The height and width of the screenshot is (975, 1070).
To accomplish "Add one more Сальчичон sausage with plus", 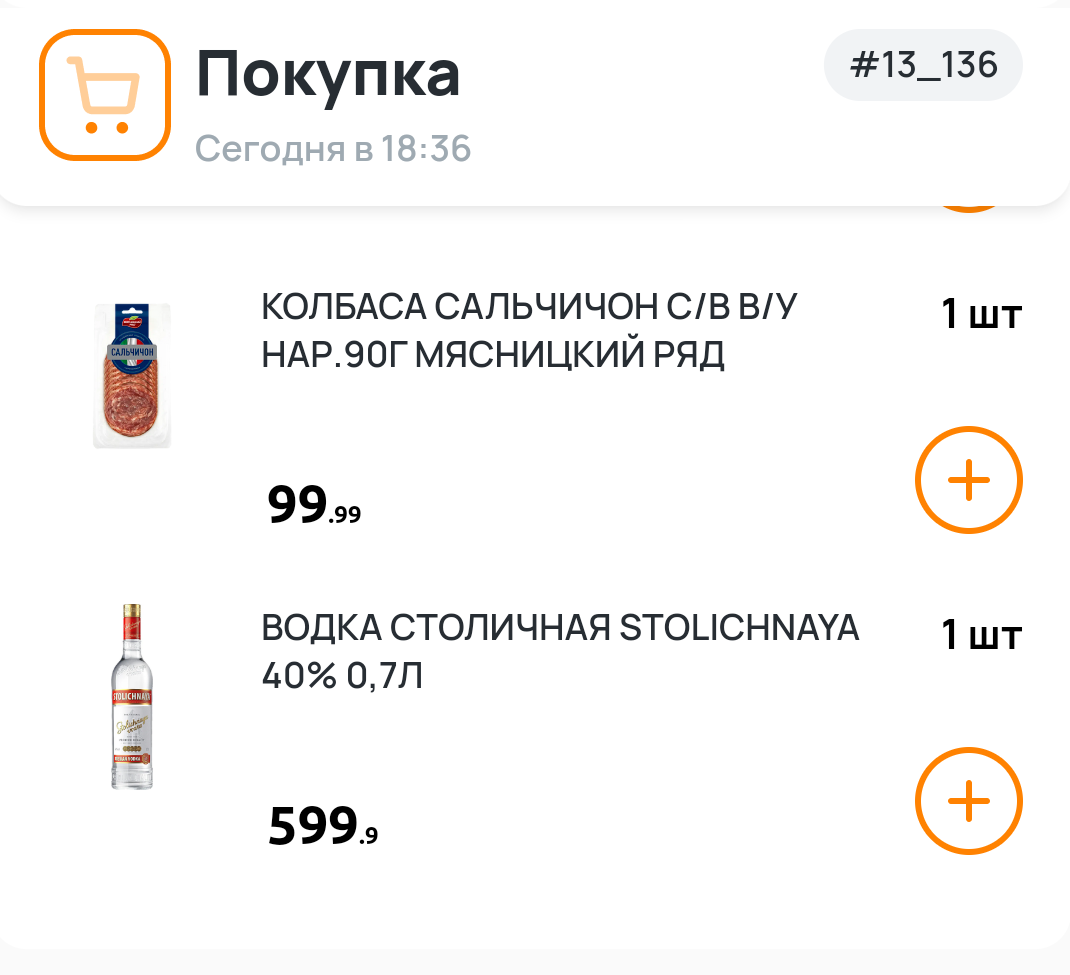I will pyautogui.click(x=968, y=481).
